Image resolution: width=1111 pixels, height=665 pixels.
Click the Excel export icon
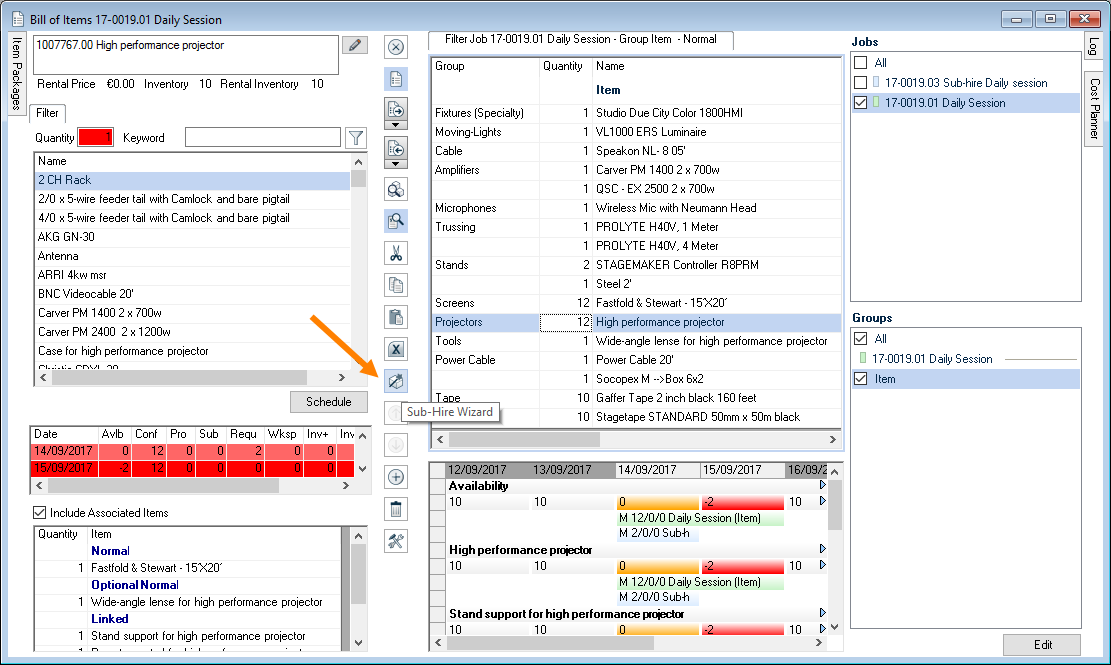(396, 349)
